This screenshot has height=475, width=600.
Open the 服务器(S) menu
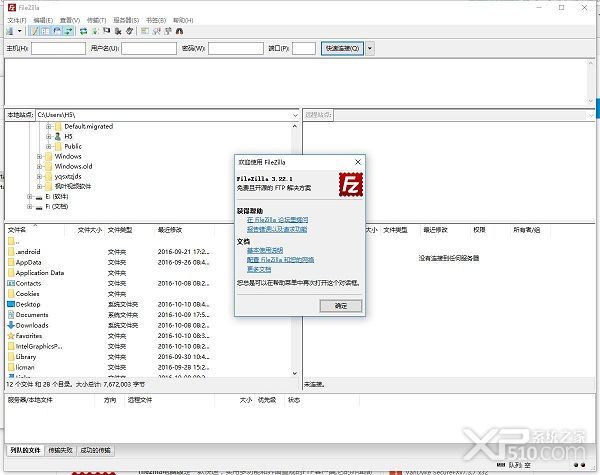click(126, 20)
